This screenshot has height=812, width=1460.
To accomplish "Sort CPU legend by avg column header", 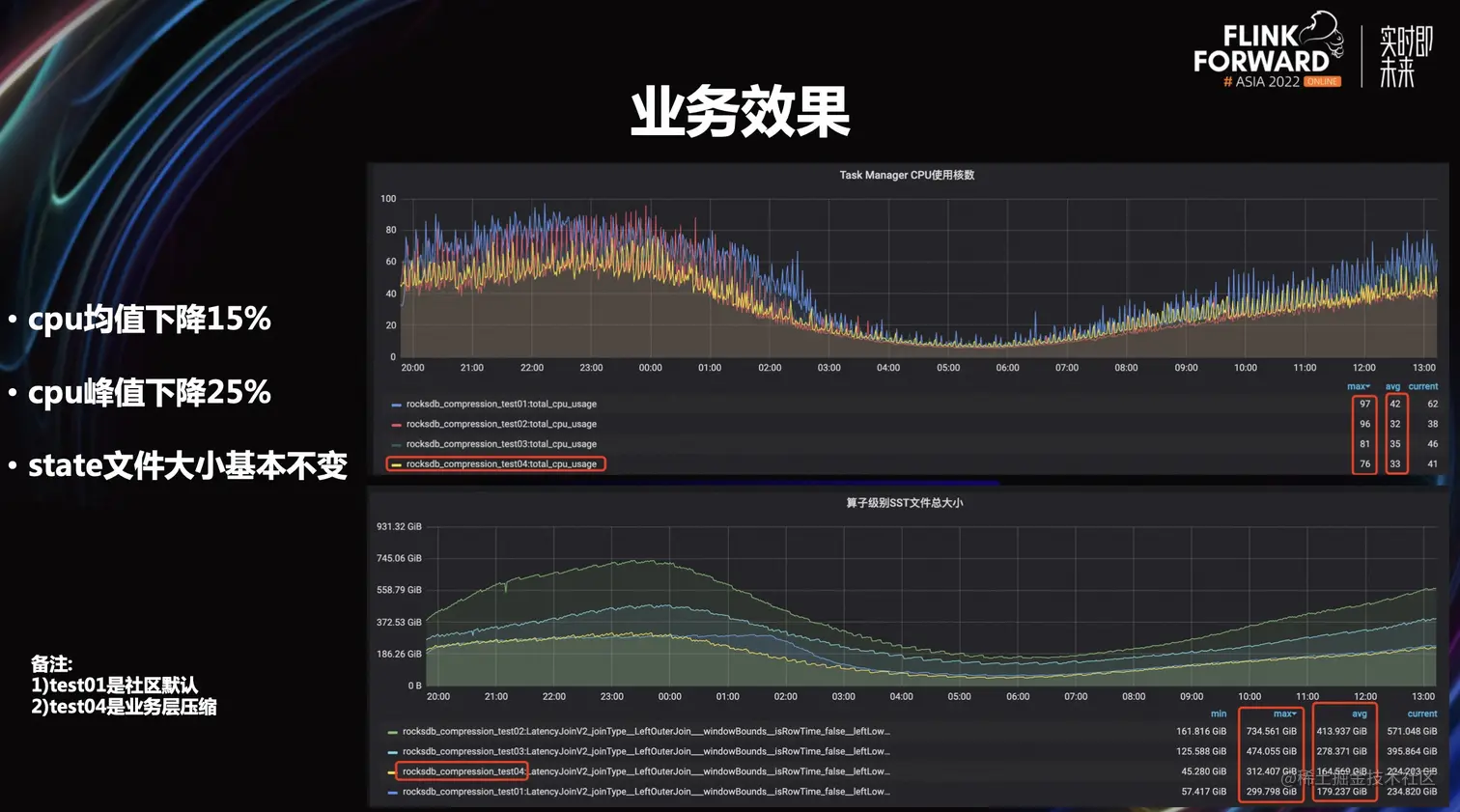I will coord(1392,386).
